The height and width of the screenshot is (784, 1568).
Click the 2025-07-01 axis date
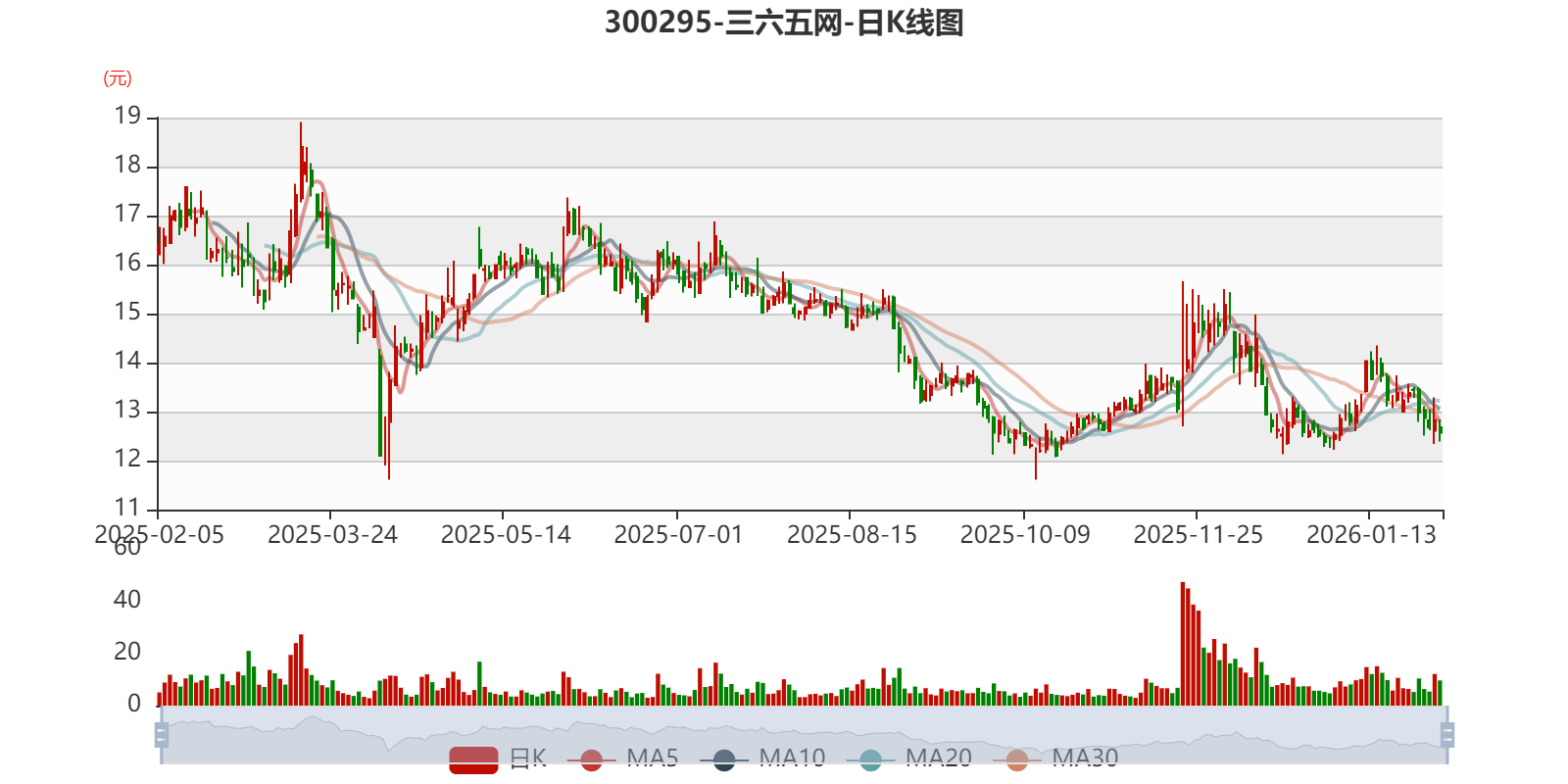[x=678, y=535]
